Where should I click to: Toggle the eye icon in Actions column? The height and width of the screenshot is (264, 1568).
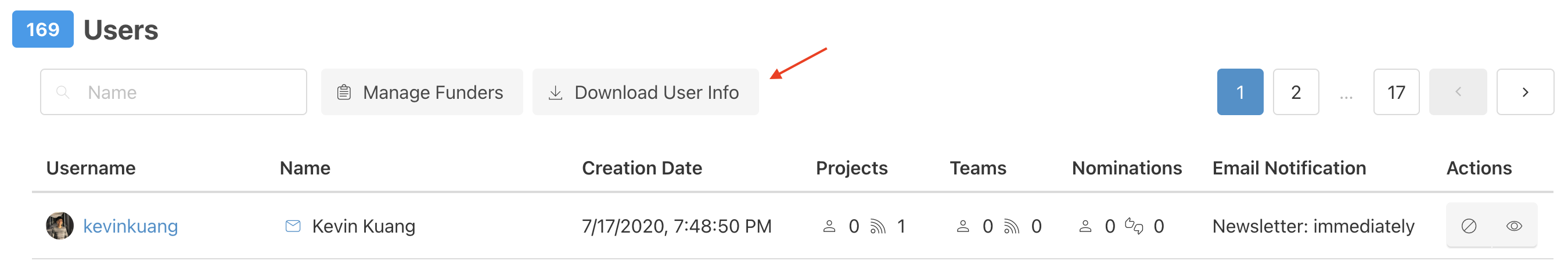(x=1515, y=226)
